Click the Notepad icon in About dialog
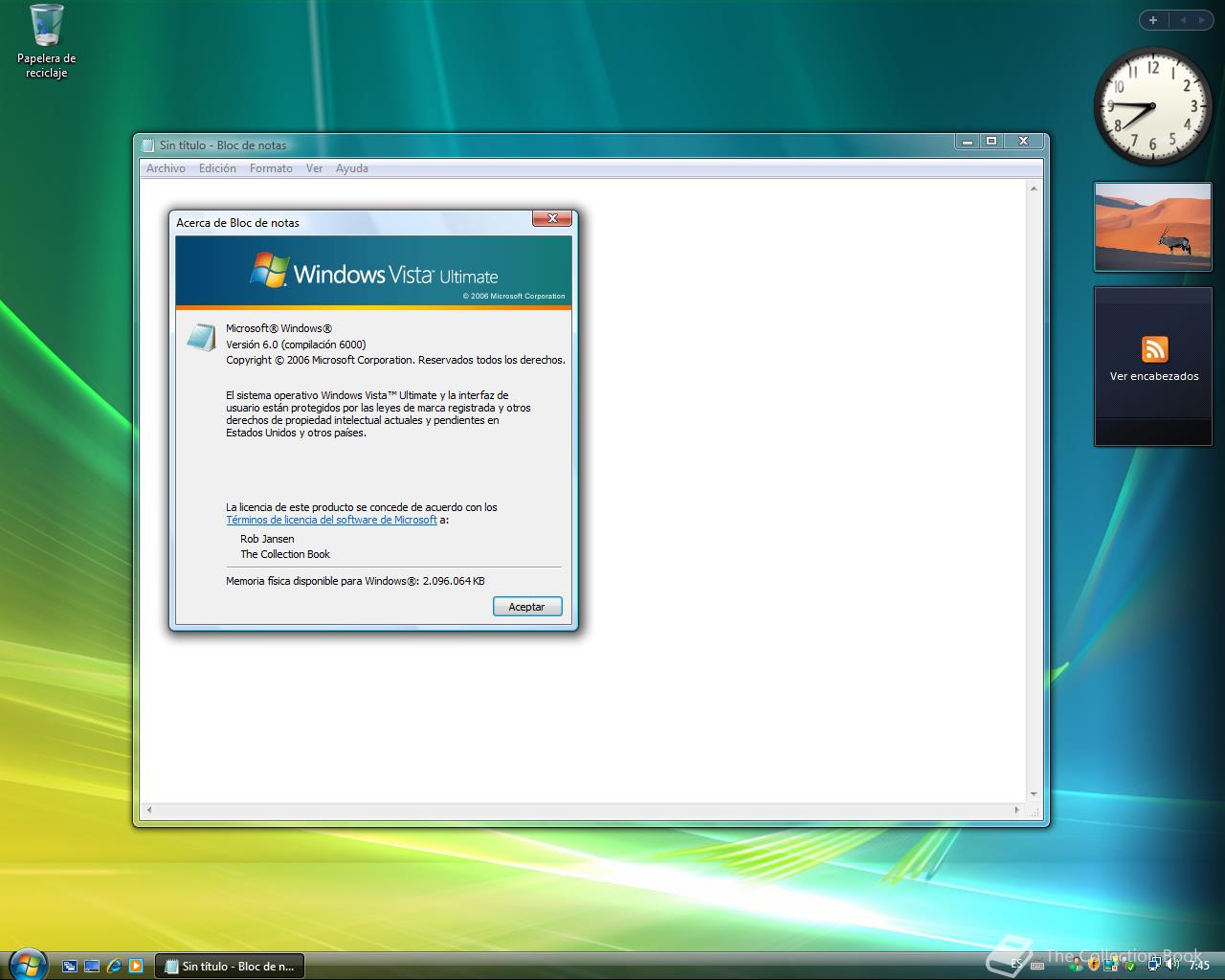This screenshot has width=1225, height=980. pos(201,337)
